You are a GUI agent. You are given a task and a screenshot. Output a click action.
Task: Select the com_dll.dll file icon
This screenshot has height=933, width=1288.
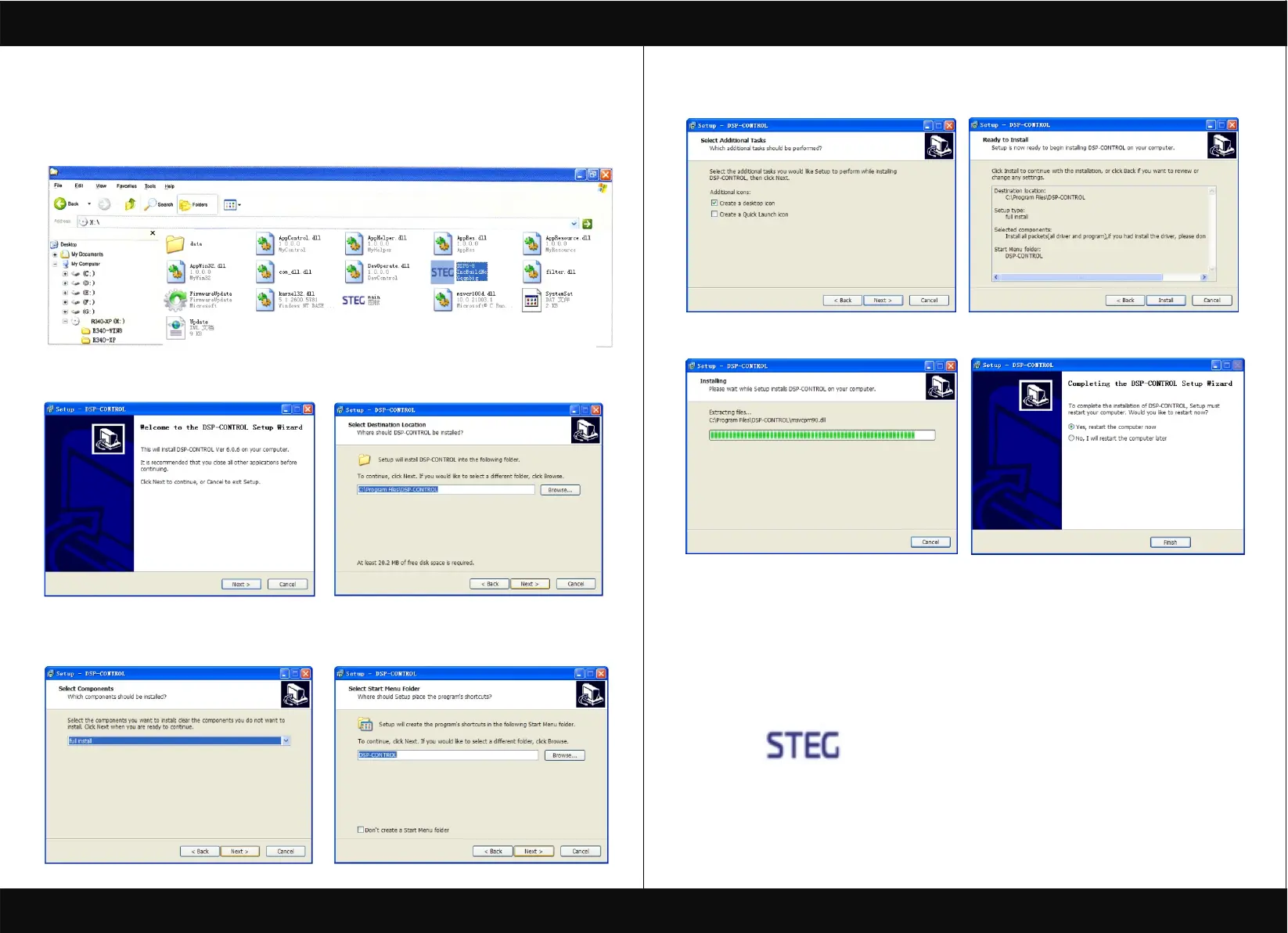click(x=265, y=272)
